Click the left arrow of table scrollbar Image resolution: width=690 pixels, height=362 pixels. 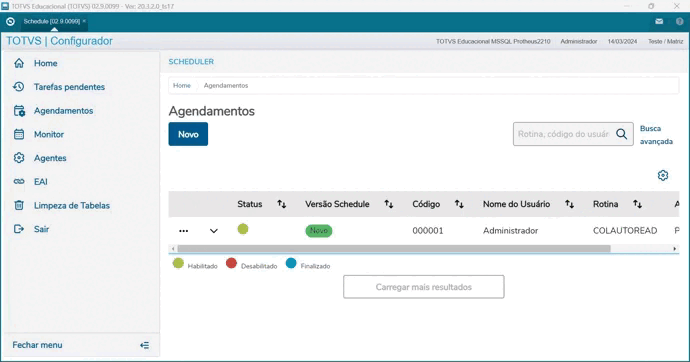coord(172,249)
